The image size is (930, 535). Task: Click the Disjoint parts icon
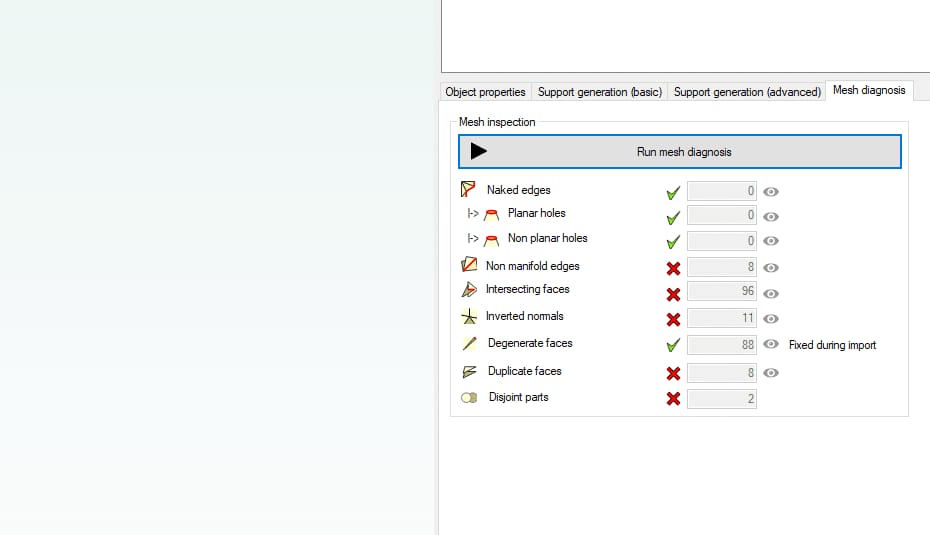tap(469, 397)
